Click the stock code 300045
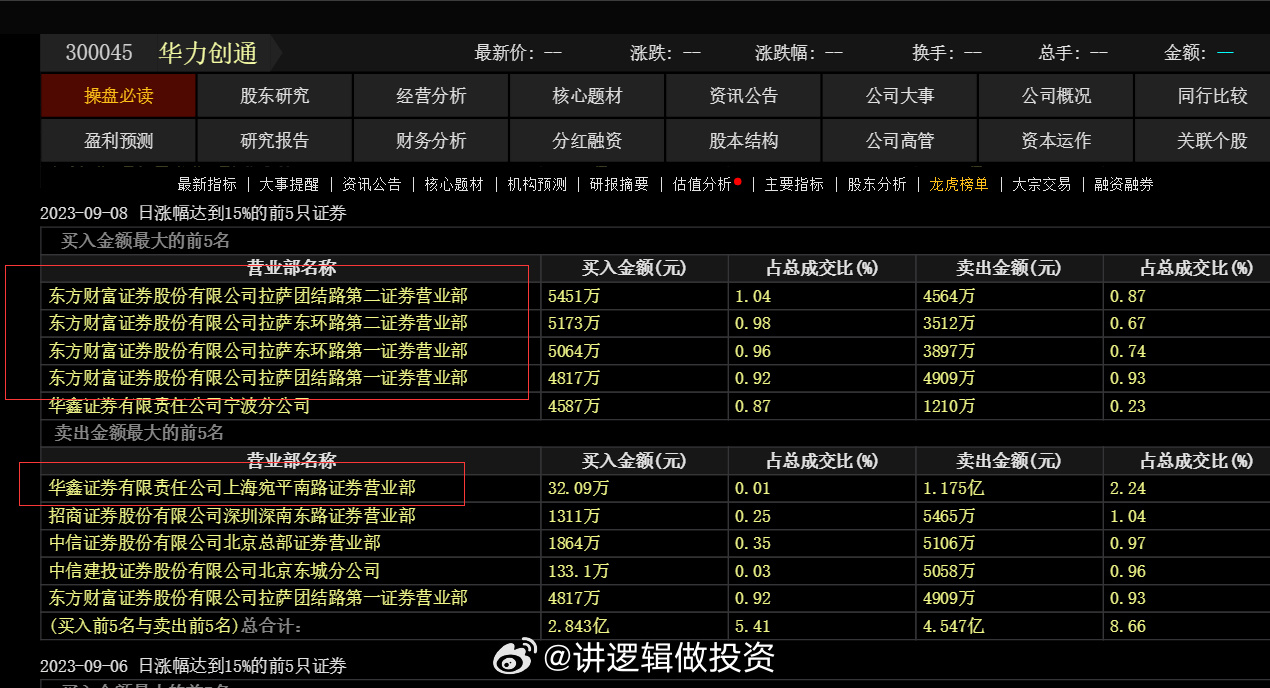 (99, 53)
